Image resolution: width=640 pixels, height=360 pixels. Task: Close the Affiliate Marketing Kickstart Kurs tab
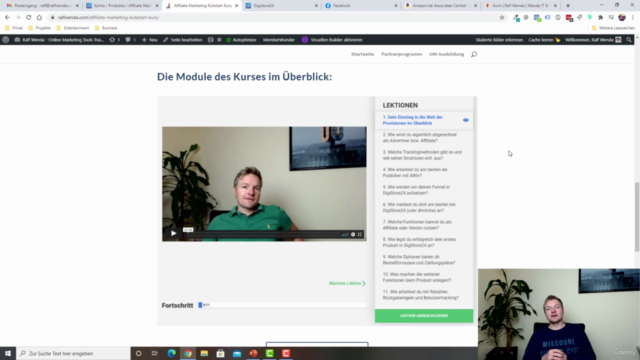[x=236, y=6]
